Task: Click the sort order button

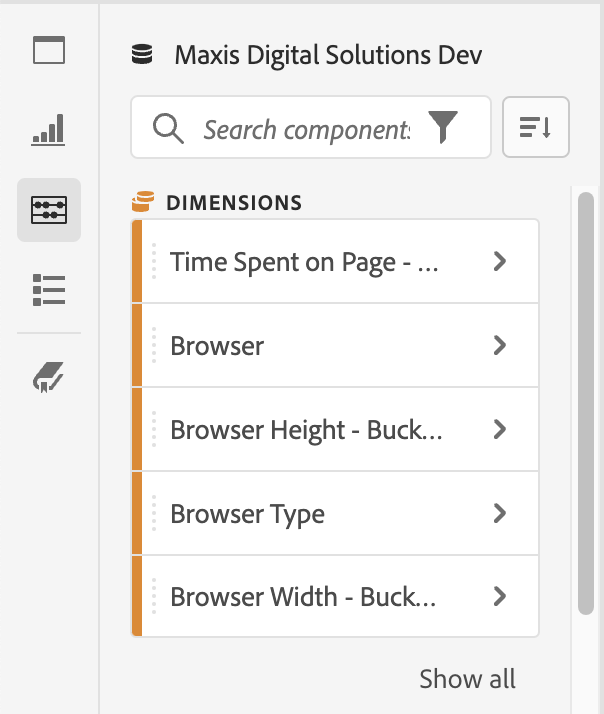Action: tap(536, 127)
